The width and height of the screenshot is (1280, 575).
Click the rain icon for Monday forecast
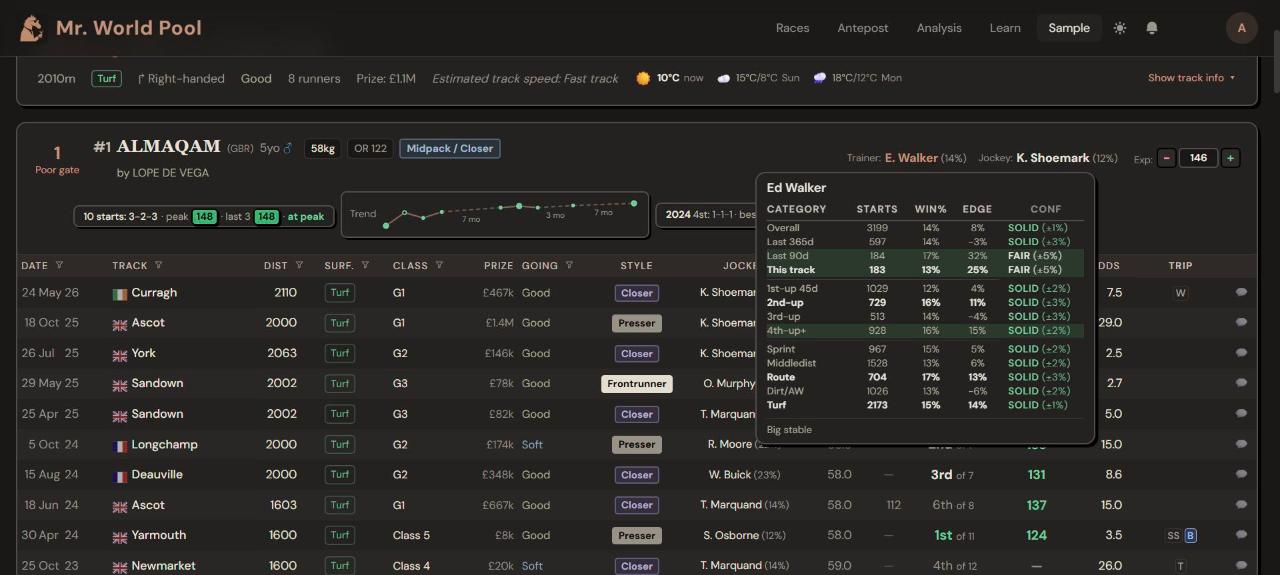[x=820, y=78]
